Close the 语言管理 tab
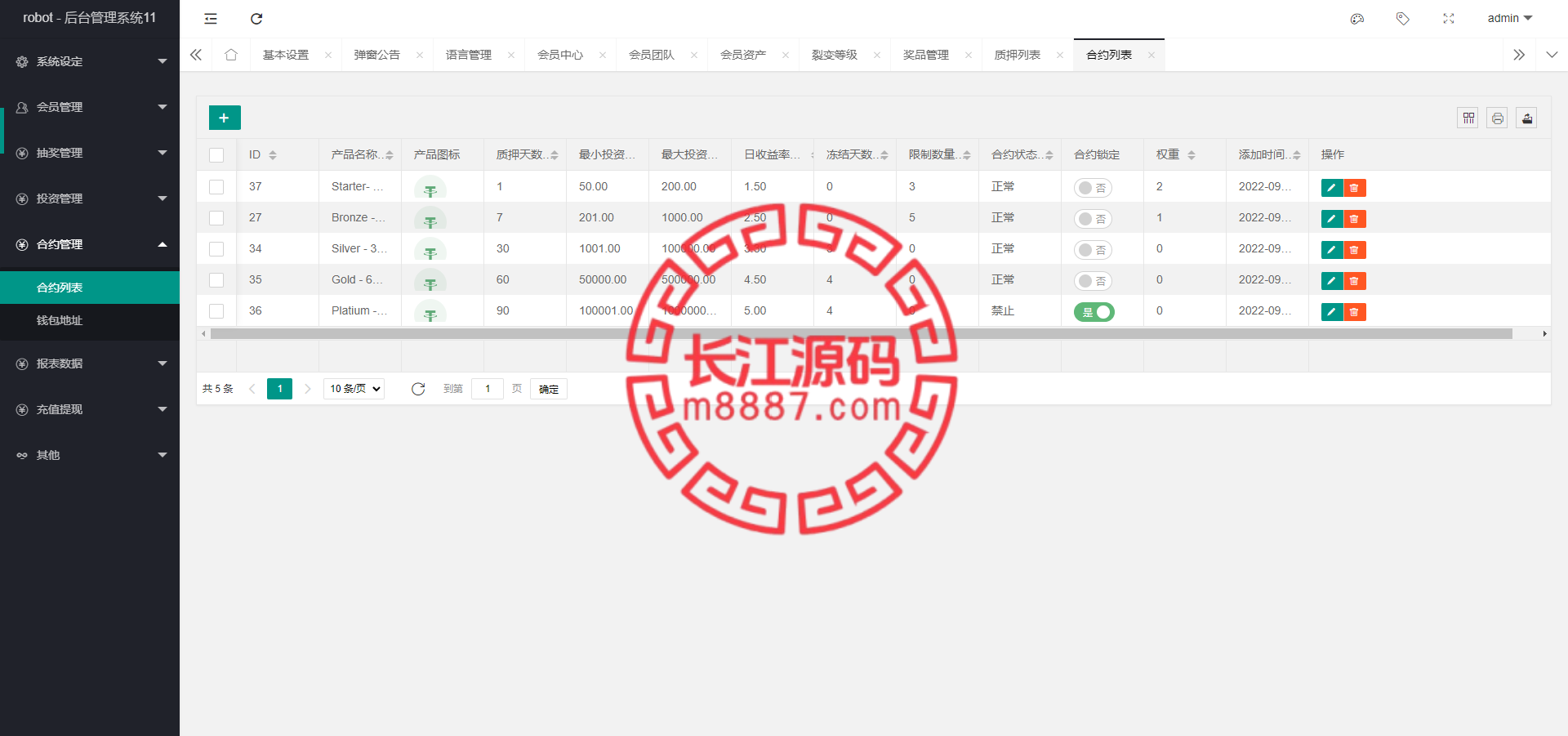The width and height of the screenshot is (1568, 736). [x=511, y=56]
